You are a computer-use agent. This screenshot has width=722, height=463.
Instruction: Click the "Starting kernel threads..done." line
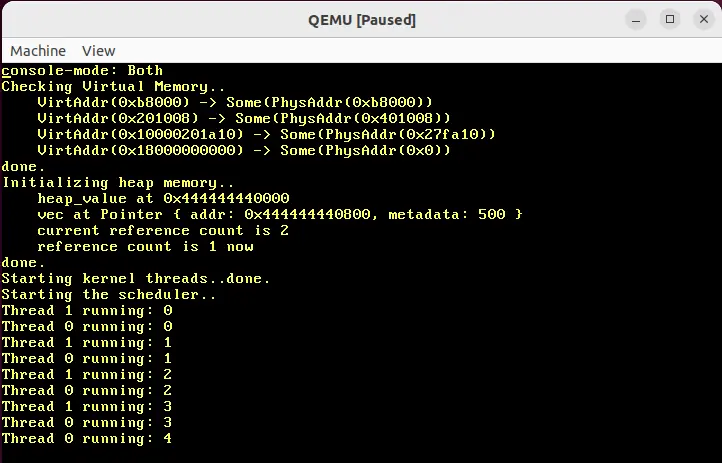click(x=135, y=279)
